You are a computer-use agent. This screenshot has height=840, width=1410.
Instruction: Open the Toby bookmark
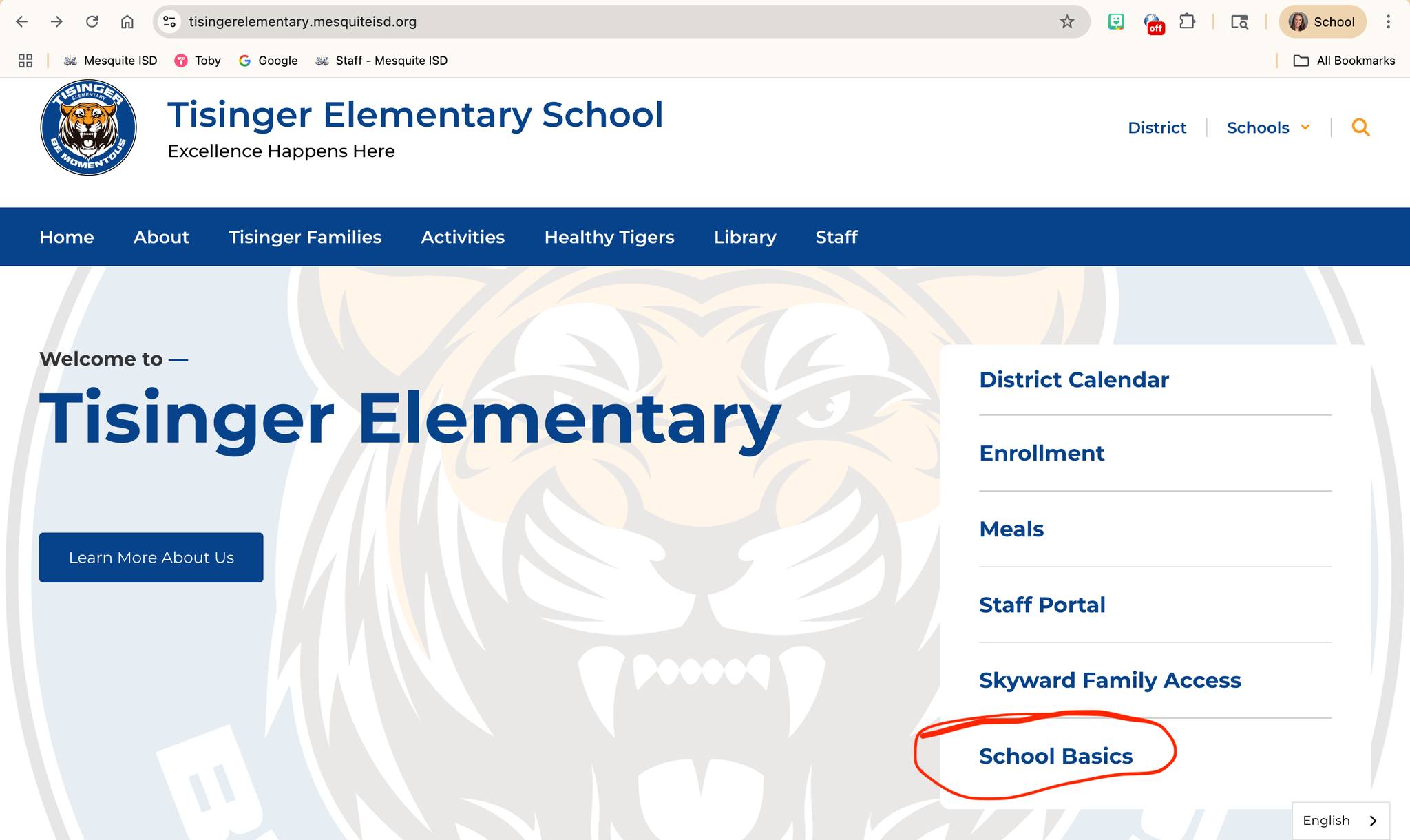pyautogui.click(x=198, y=61)
